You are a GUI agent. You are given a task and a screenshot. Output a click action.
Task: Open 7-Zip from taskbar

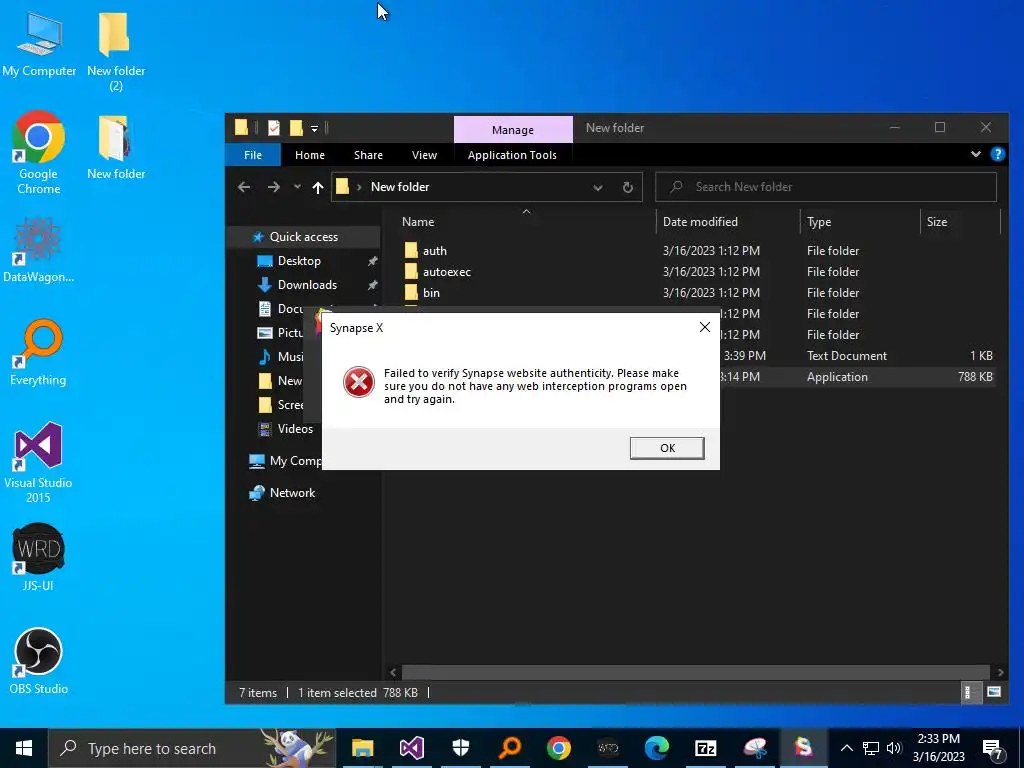click(705, 748)
